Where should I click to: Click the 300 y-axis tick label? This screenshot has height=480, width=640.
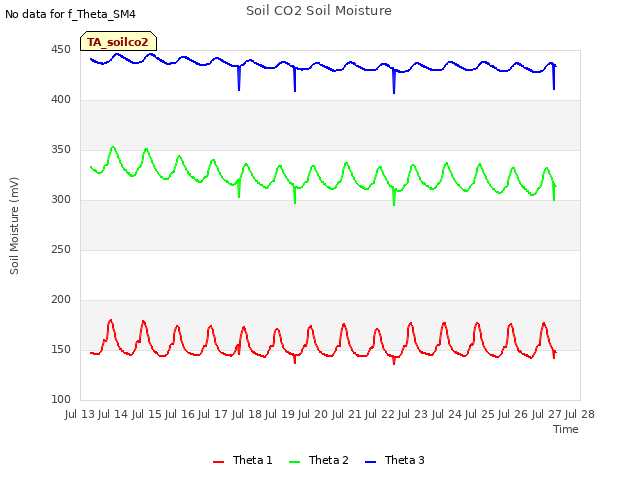click(61, 200)
